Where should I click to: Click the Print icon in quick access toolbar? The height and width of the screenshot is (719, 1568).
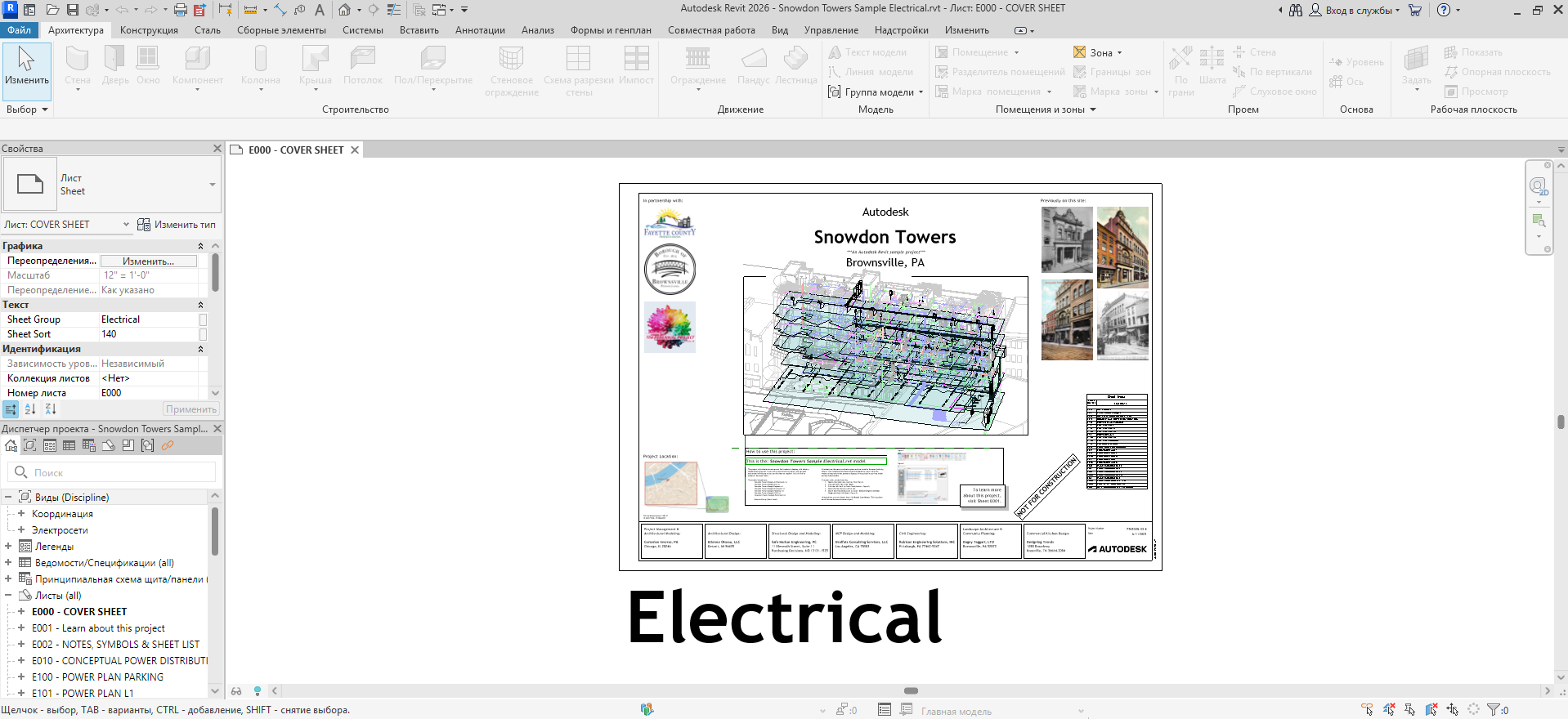[x=180, y=10]
